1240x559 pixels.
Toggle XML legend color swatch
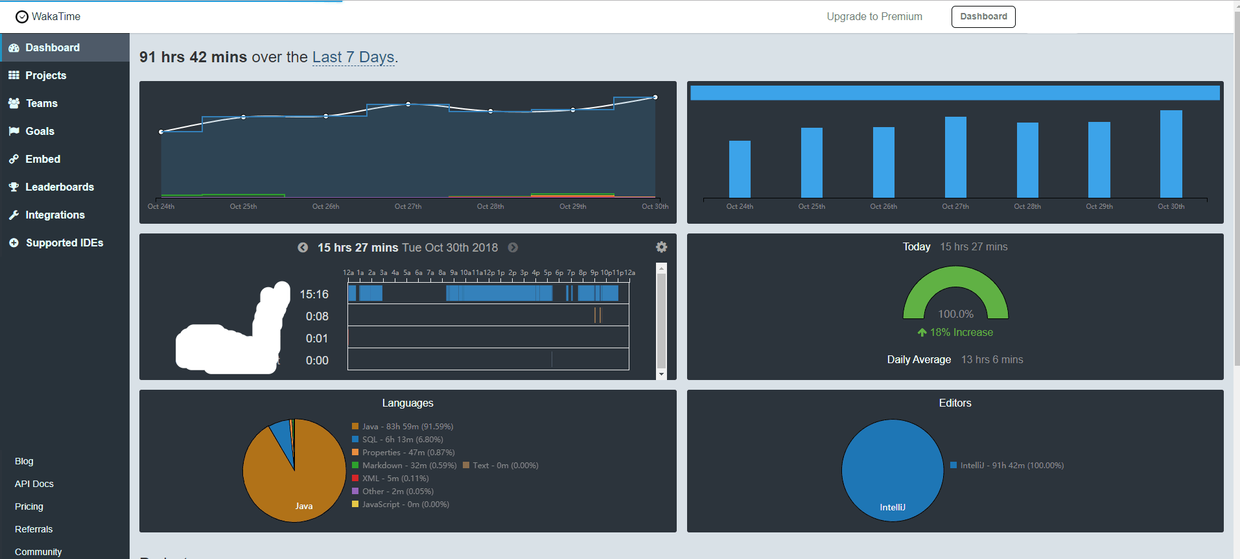[x=355, y=479]
